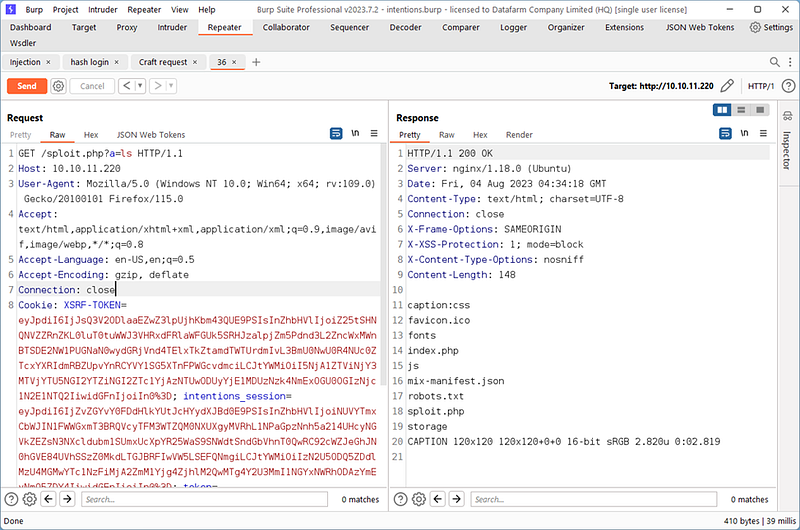
Task: Open the Collaborator tab
Action: coord(286,28)
